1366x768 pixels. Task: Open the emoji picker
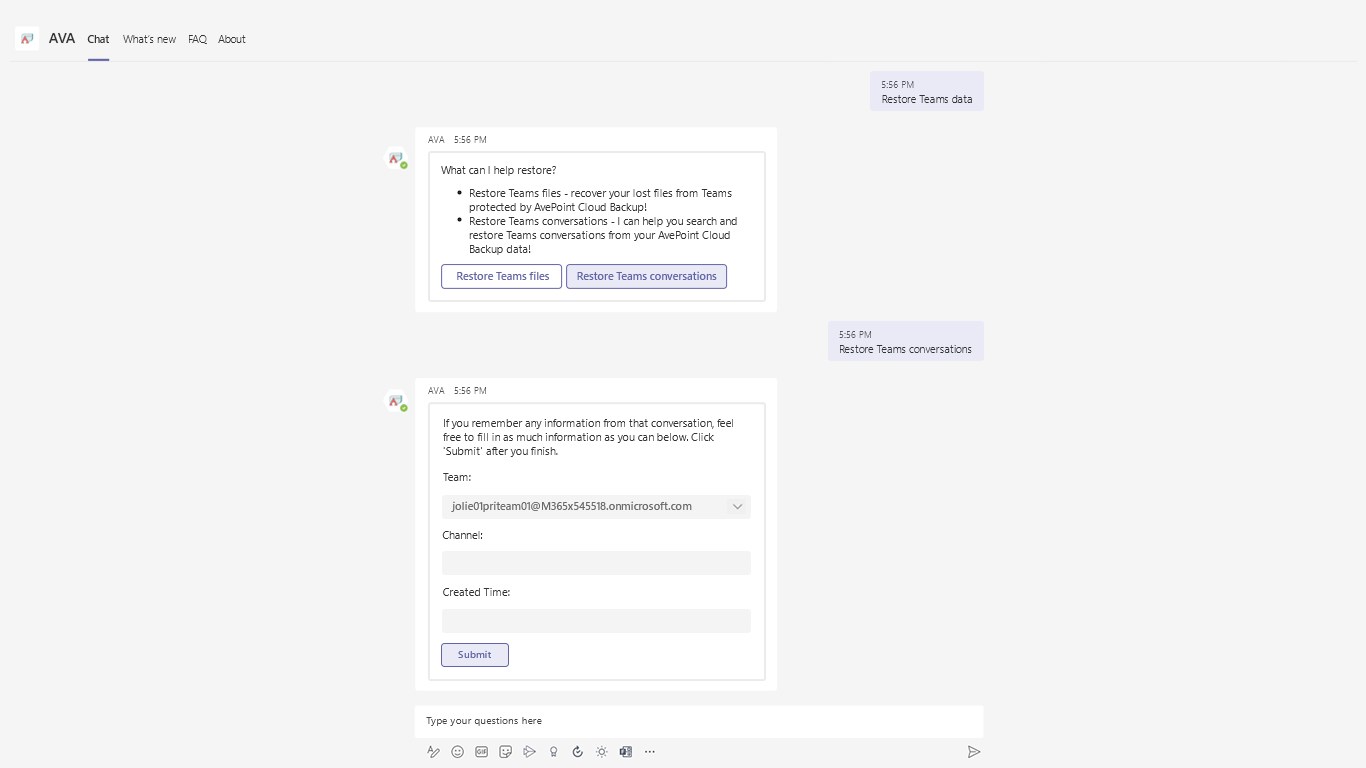tap(458, 752)
